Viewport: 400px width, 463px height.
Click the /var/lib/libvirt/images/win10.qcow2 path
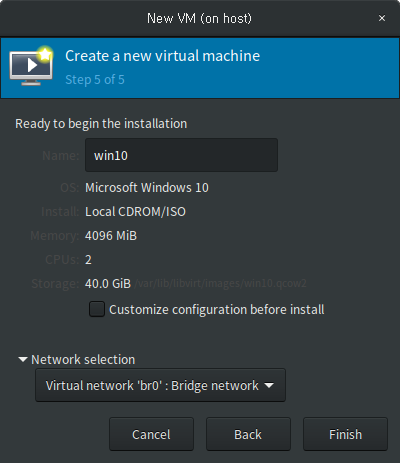[220, 284]
